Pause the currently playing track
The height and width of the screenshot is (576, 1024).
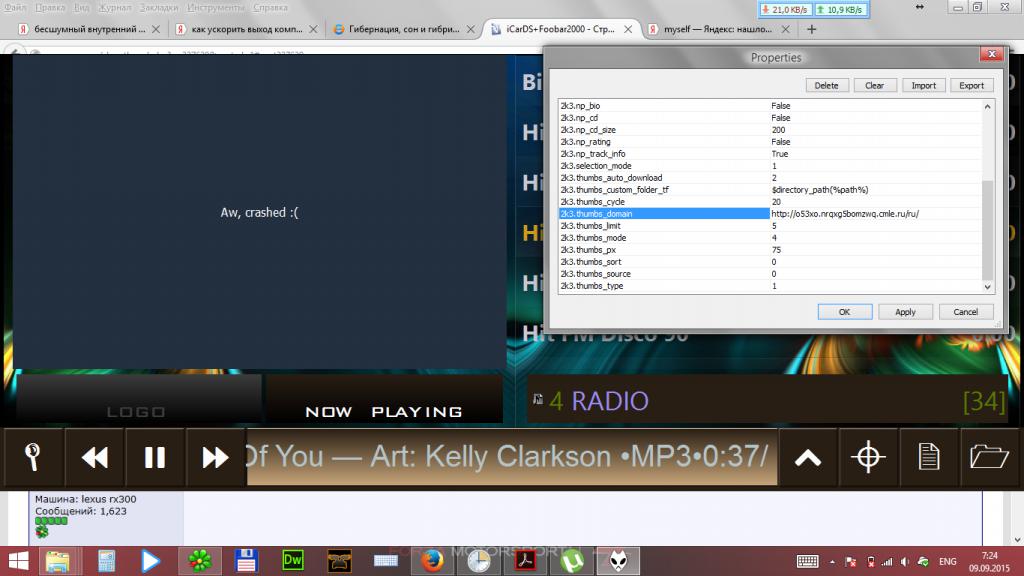[x=155, y=457]
